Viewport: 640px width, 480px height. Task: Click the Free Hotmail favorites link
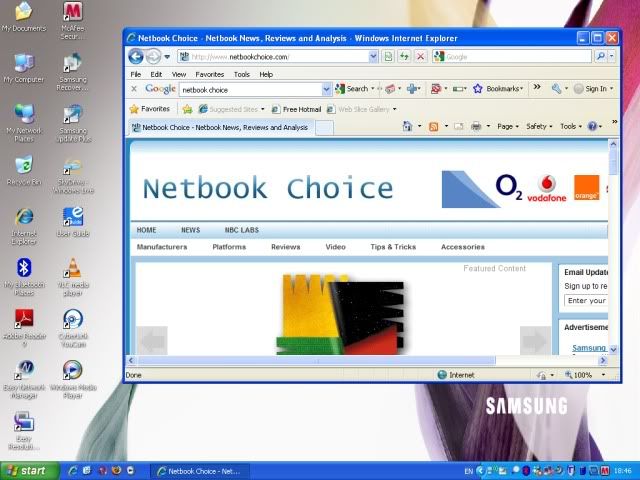click(x=301, y=109)
